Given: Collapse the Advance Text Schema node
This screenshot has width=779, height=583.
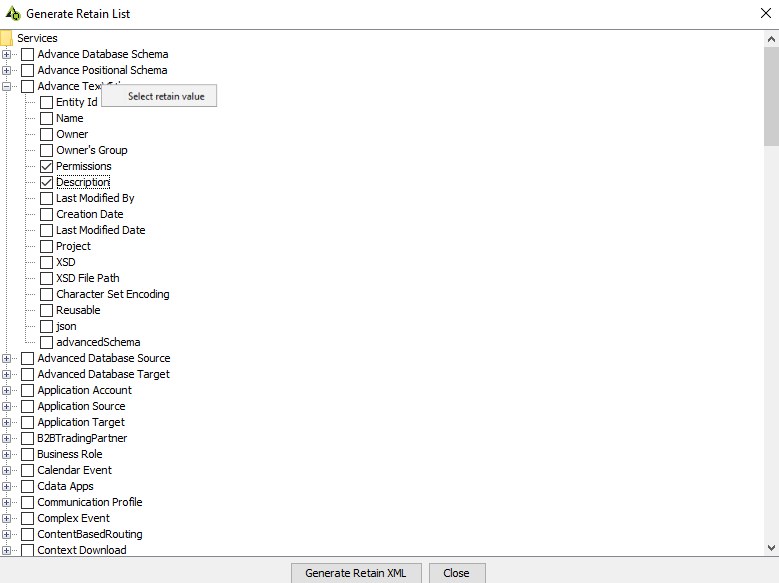Looking at the screenshot, I should [x=7, y=86].
